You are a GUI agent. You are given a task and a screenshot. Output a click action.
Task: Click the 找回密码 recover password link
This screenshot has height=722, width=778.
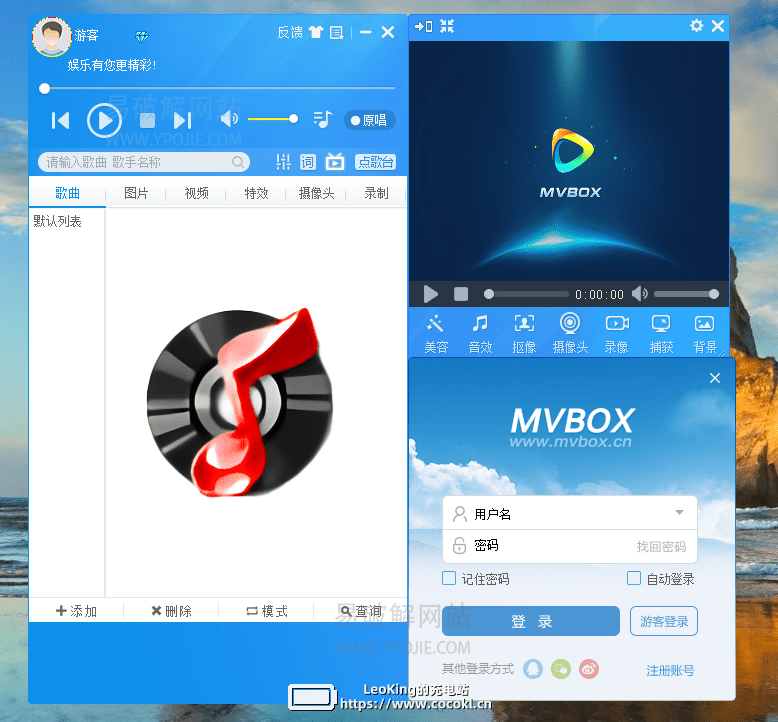[661, 546]
